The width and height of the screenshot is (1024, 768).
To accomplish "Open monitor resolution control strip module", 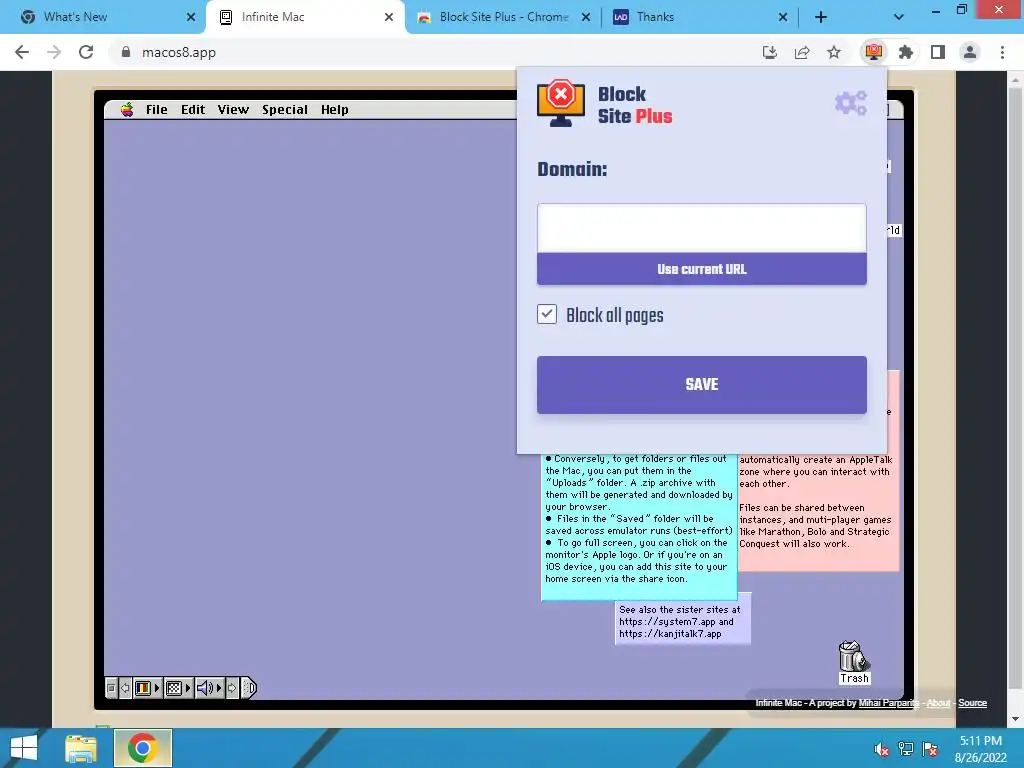I will (174, 688).
